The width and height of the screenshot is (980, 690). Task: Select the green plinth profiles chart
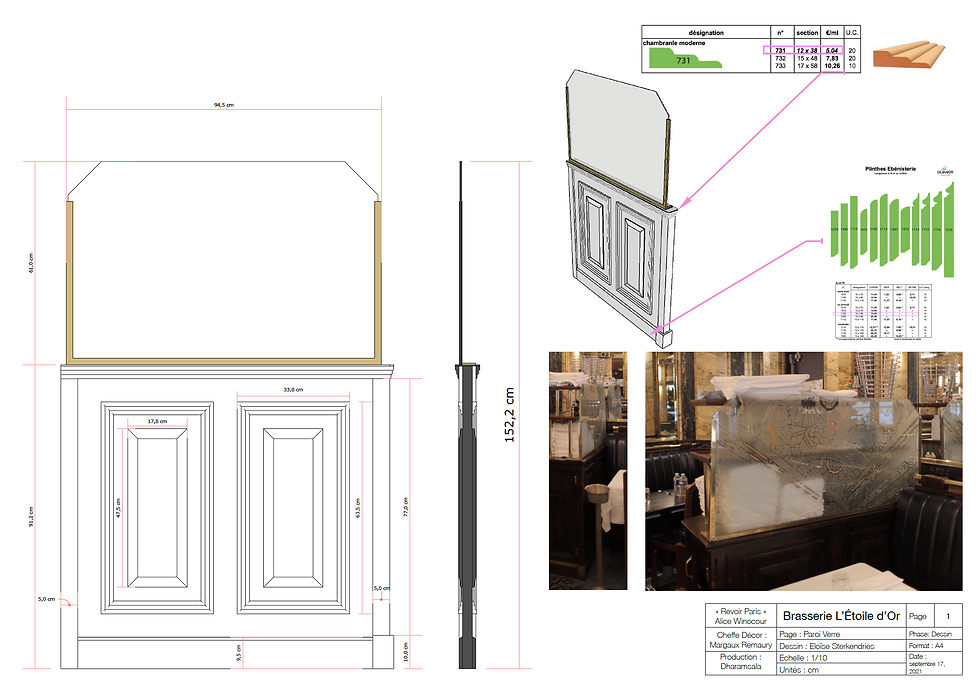pyautogui.click(x=892, y=229)
